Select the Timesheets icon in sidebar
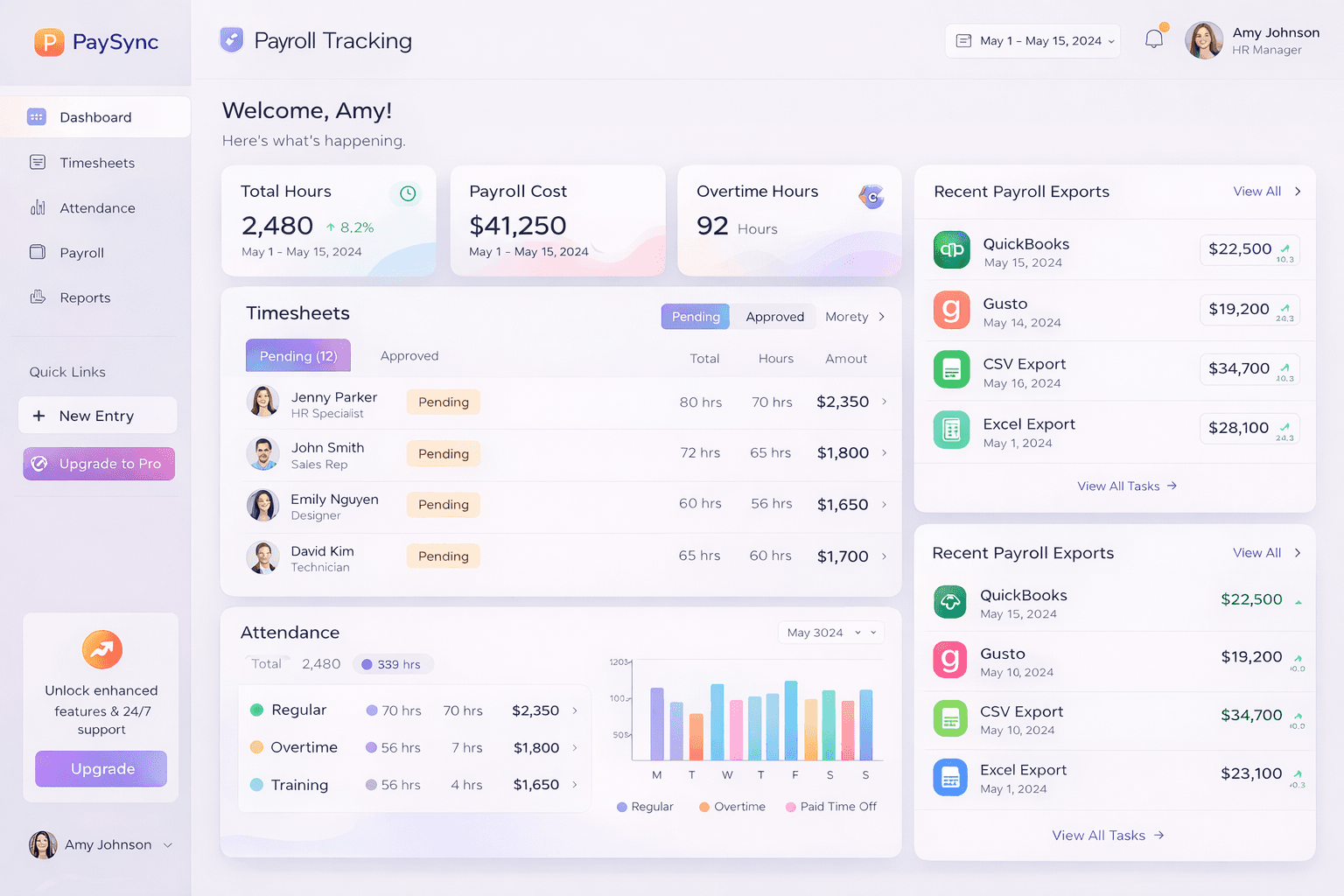Screen dimensions: 1344x896 click(37, 162)
